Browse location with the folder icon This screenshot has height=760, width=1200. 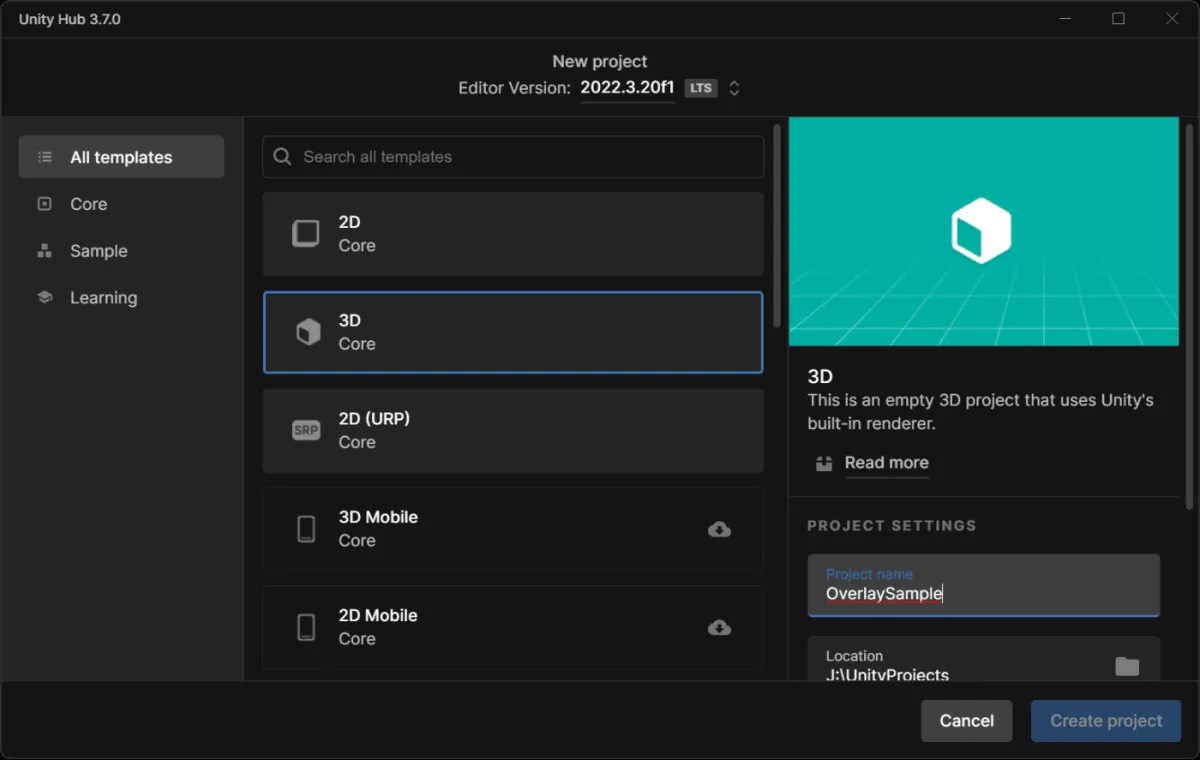tap(1127, 666)
